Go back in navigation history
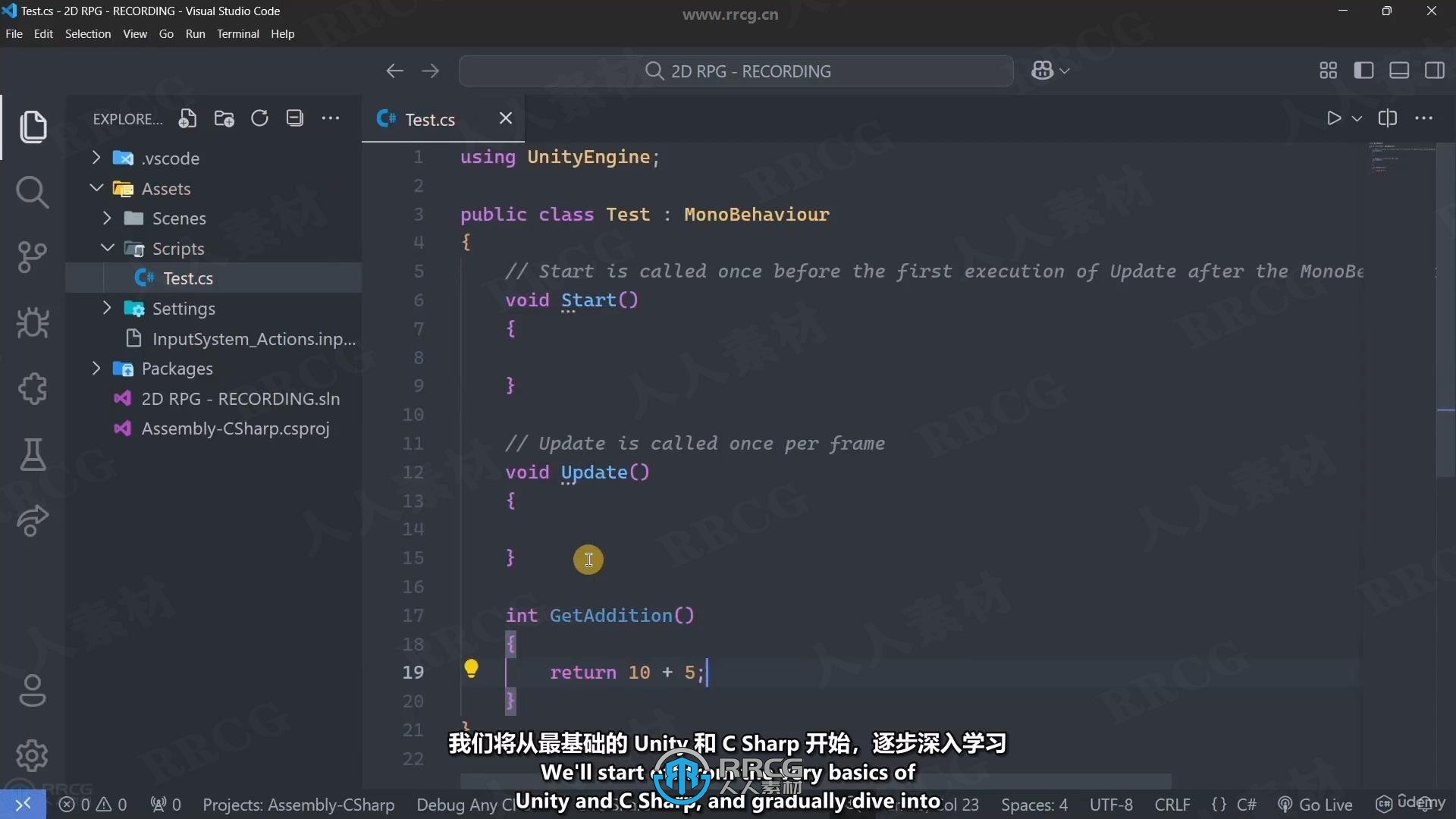 tap(394, 71)
